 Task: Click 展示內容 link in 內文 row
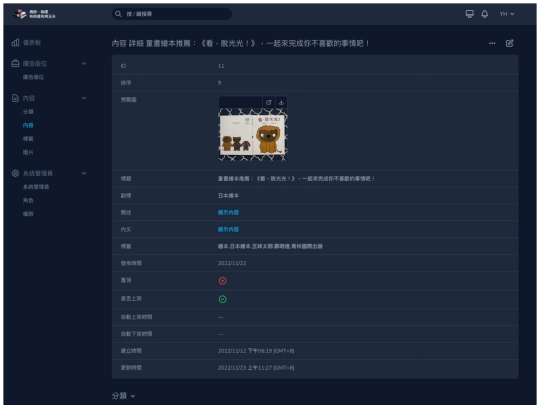pos(228,229)
